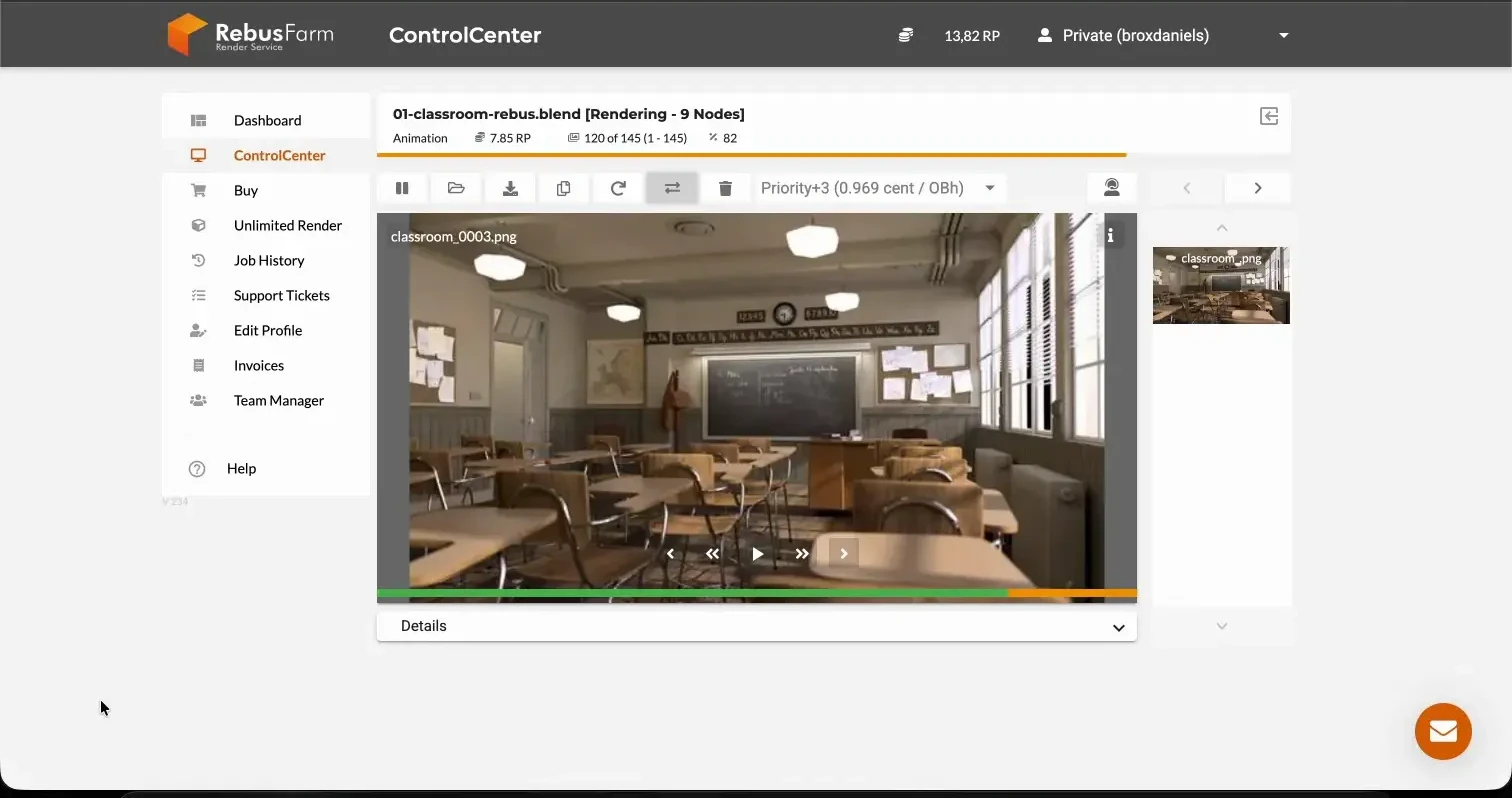Click the frame progress bar under the image
This screenshot has height=798, width=1512.
pos(757,594)
